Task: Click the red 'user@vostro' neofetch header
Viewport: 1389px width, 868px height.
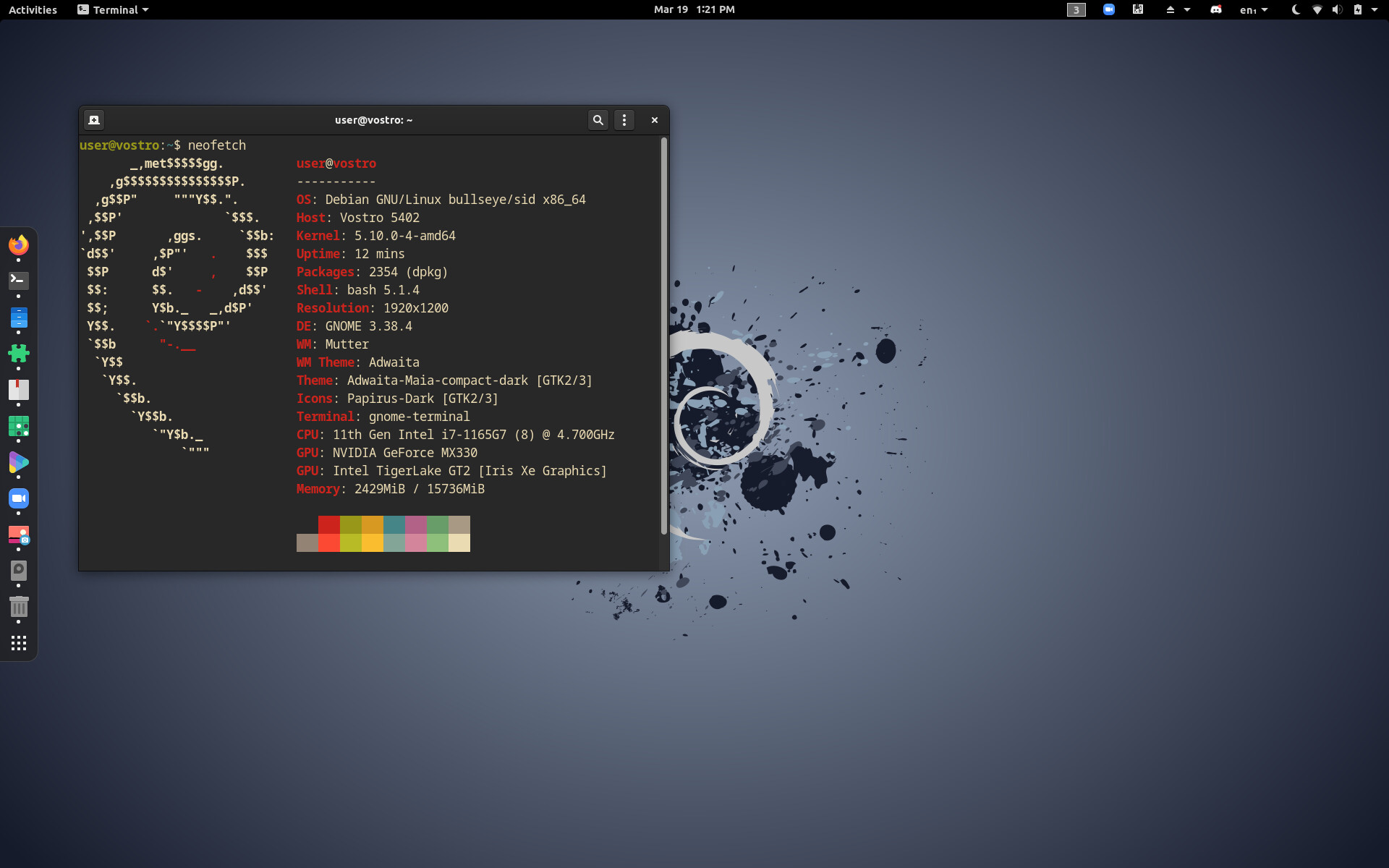Action: [x=336, y=163]
